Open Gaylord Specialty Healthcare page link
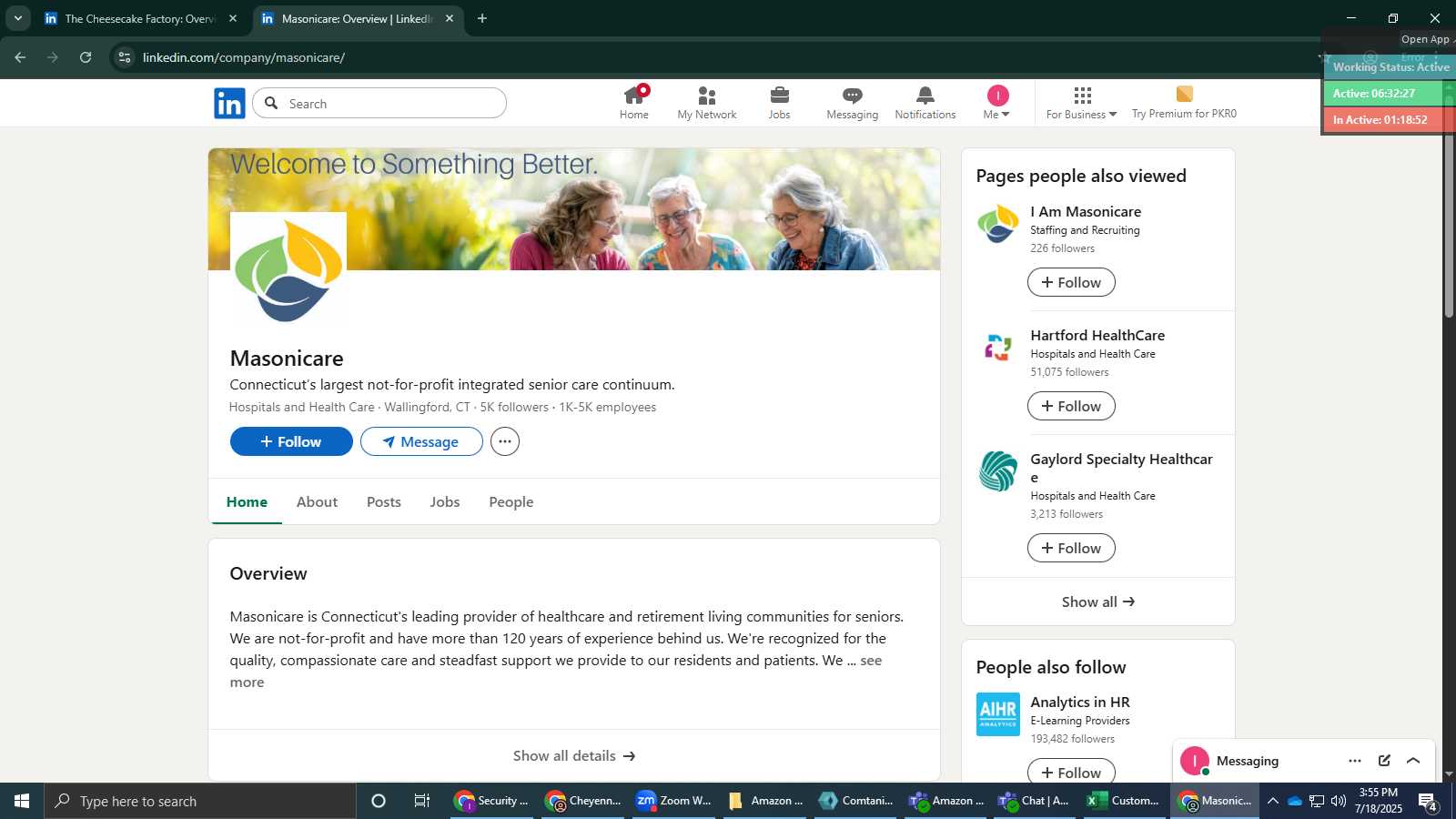 click(x=1121, y=468)
